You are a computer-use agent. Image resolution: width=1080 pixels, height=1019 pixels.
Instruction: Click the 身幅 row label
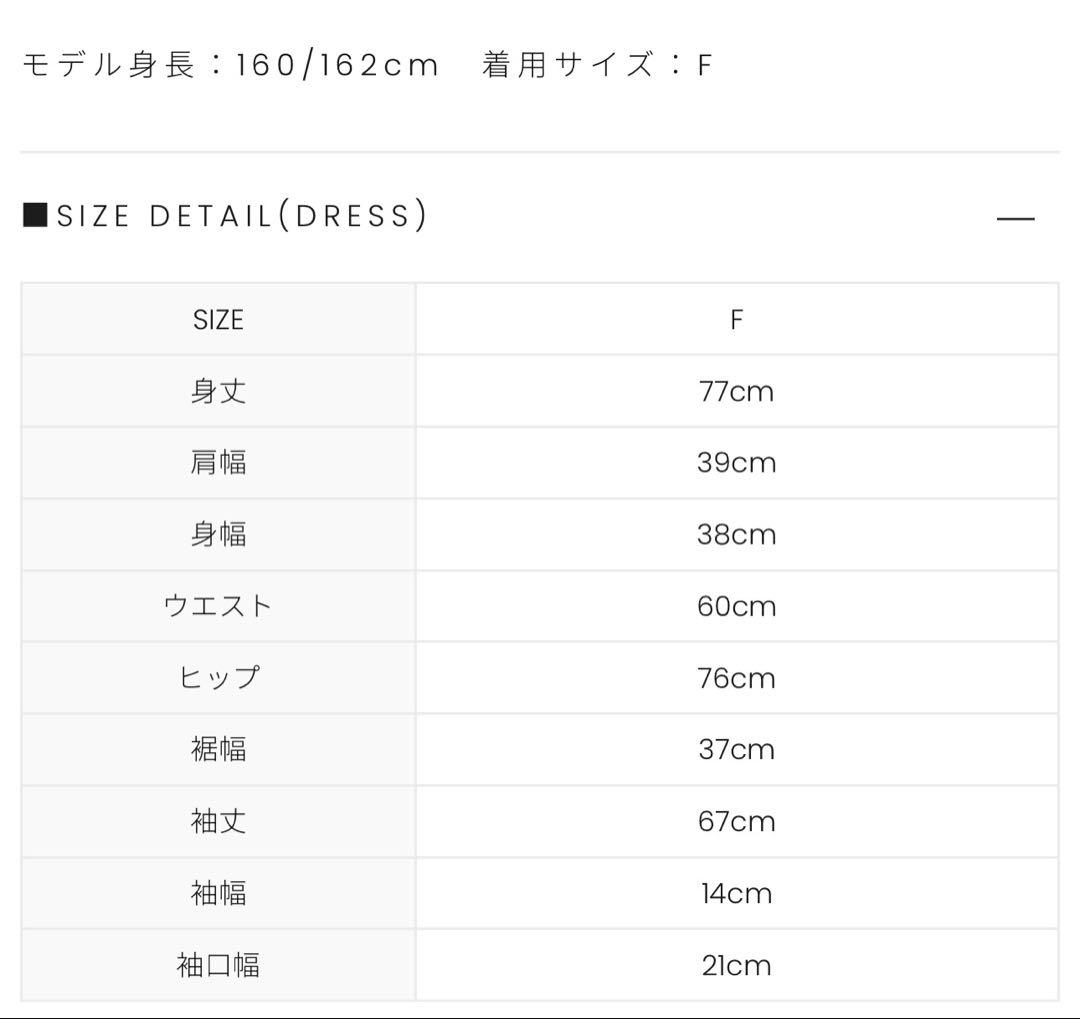pyautogui.click(x=218, y=534)
